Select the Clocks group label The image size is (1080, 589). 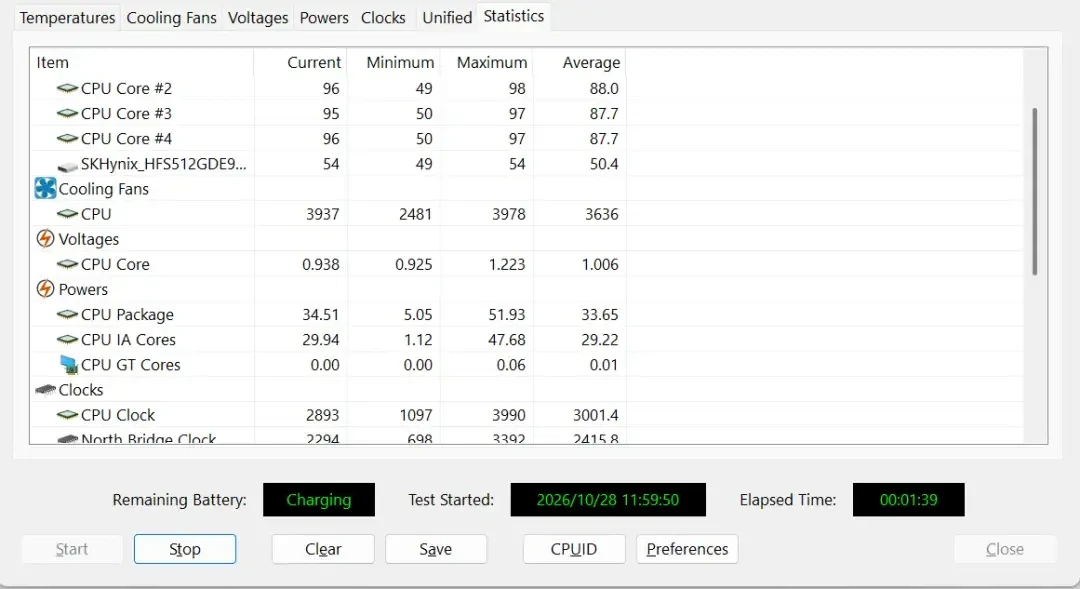[81, 390]
